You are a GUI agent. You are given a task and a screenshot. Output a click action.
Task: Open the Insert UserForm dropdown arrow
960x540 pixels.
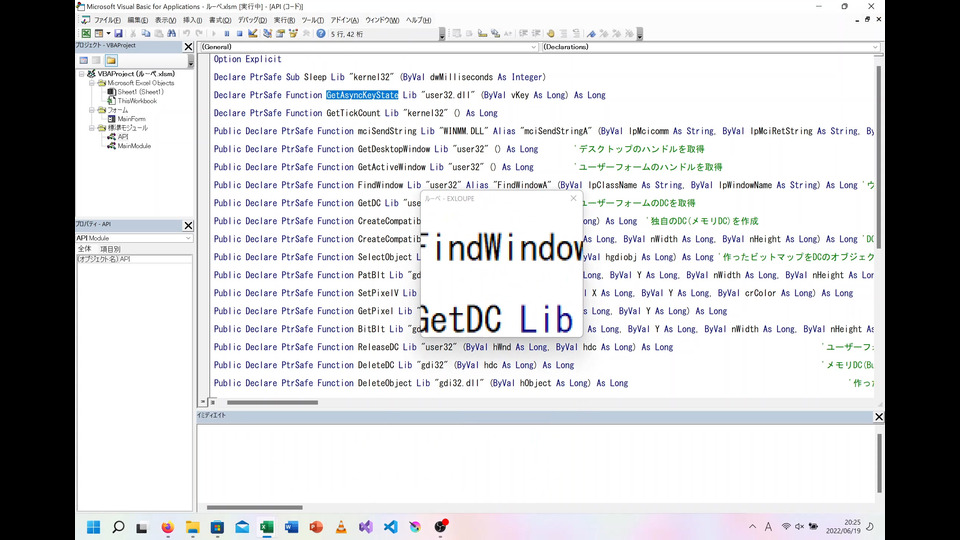click(x=108, y=34)
